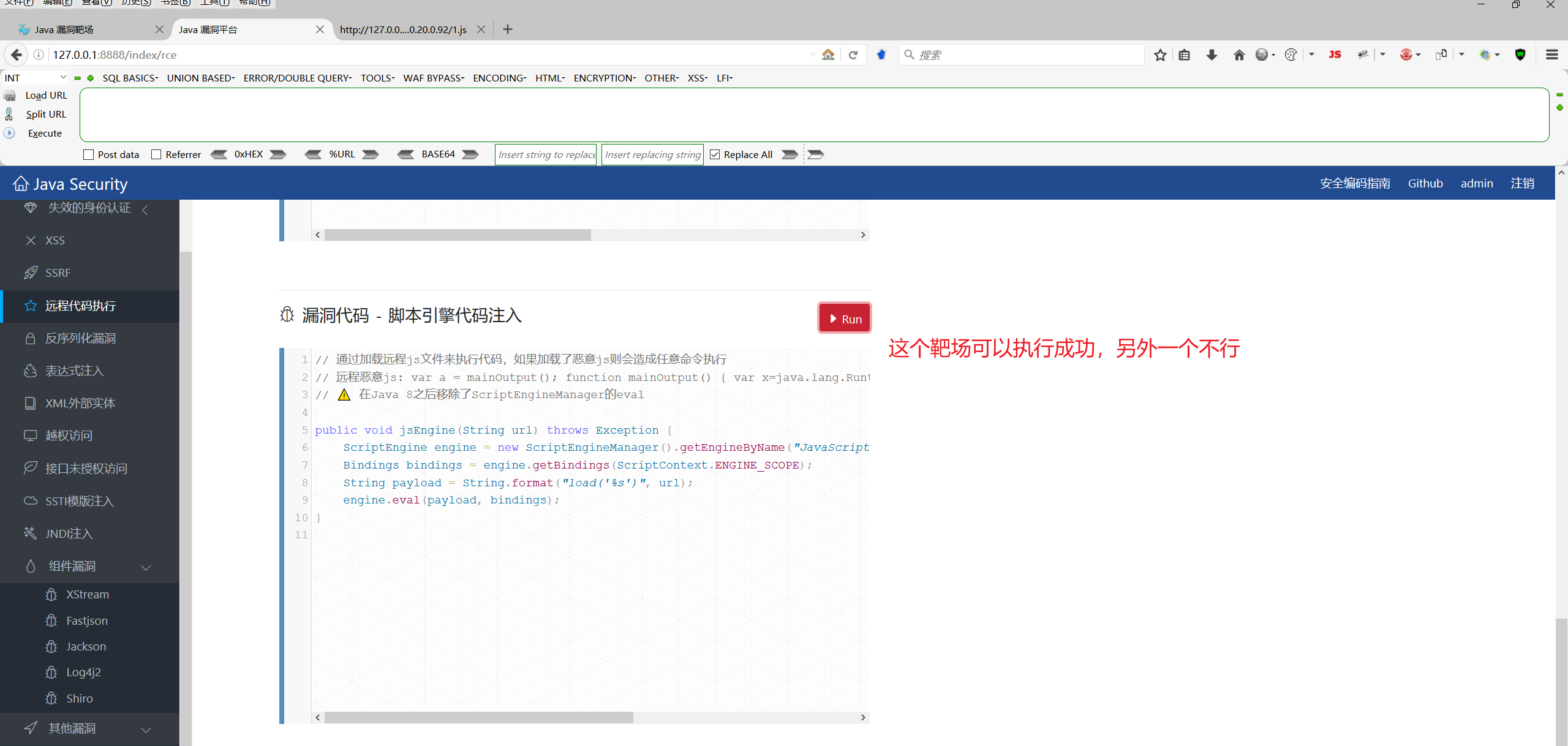Open the SQL BASICS dropdown menu
This screenshot has height=746, width=1568.
(130, 78)
